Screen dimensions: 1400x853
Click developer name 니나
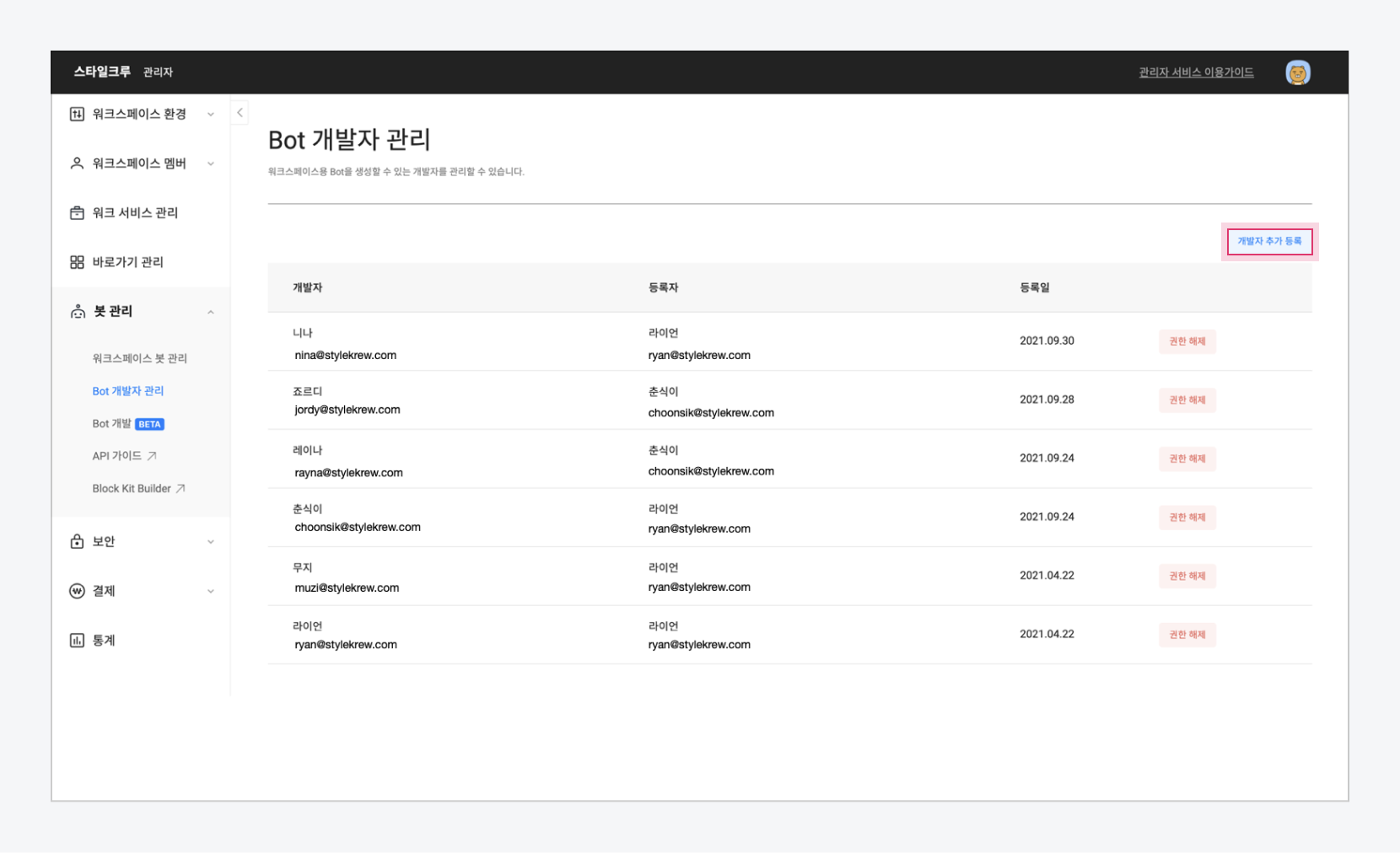(302, 333)
